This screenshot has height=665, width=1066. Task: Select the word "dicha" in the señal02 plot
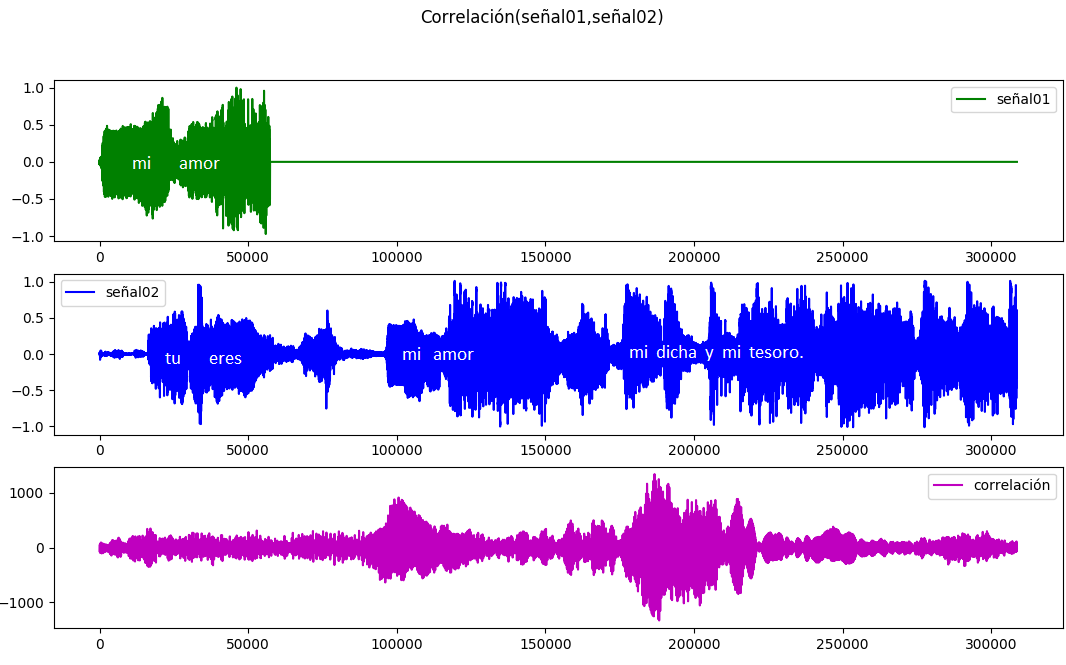pyautogui.click(x=676, y=353)
